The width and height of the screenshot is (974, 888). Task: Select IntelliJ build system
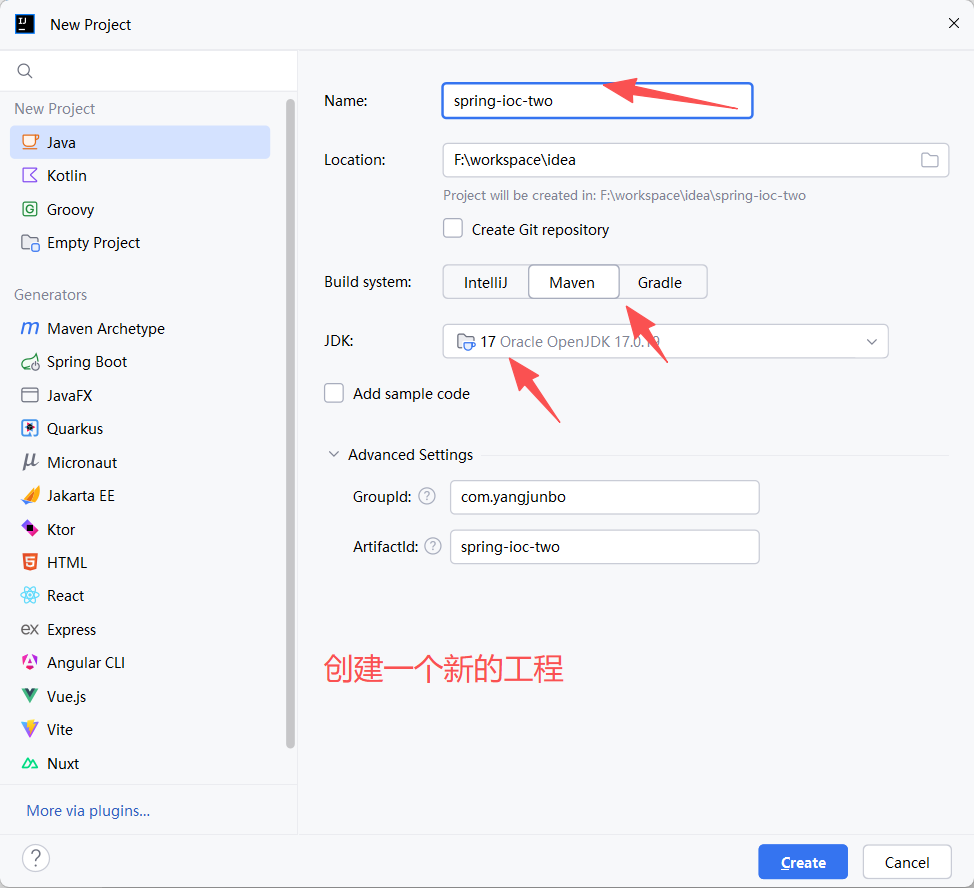(x=486, y=282)
